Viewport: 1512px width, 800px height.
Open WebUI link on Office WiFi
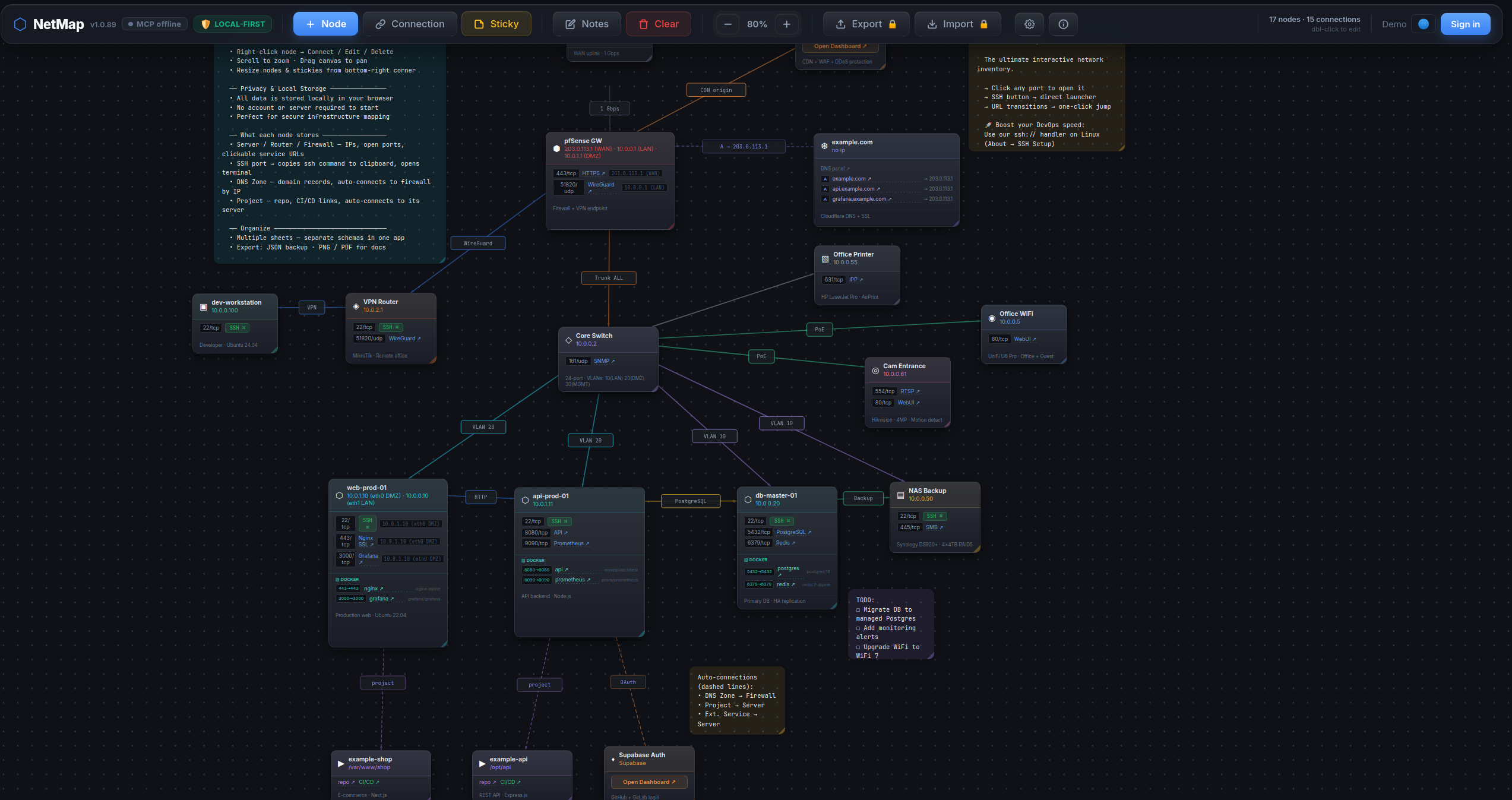1025,339
